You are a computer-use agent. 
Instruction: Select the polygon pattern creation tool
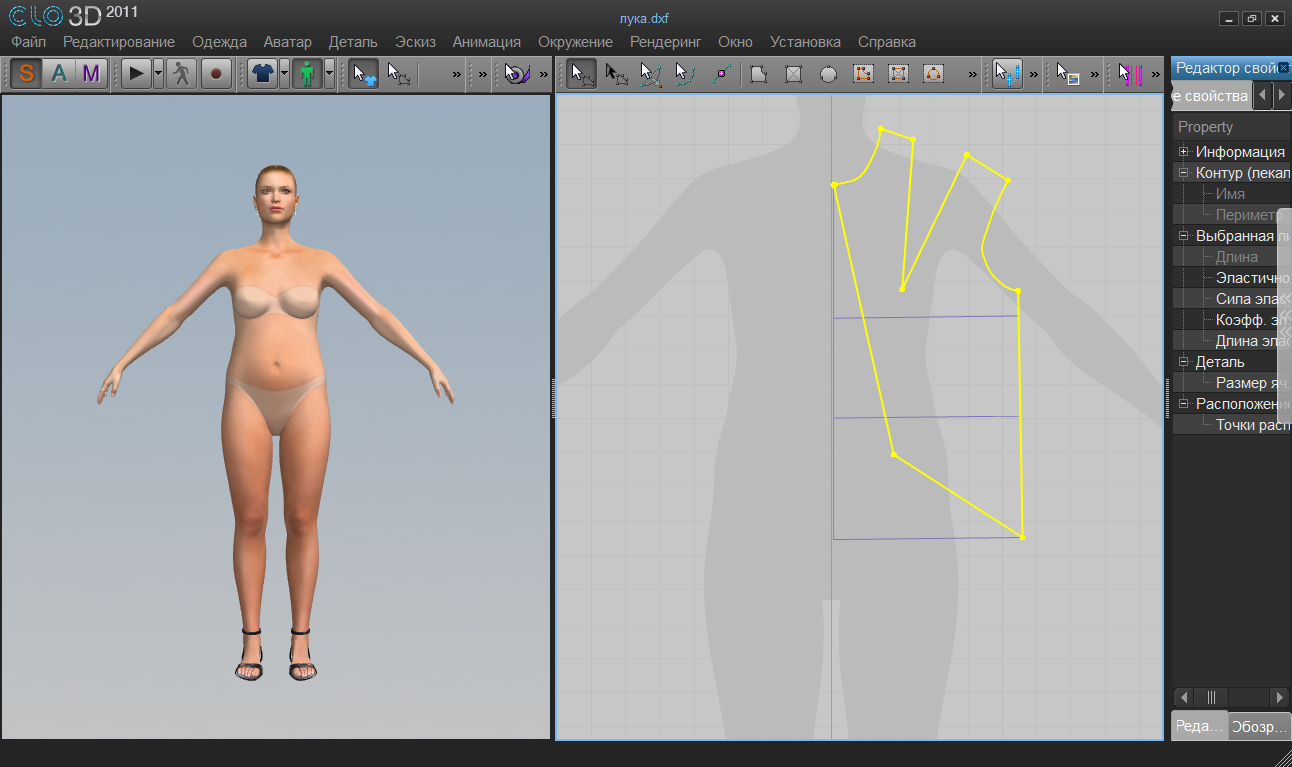coord(759,74)
